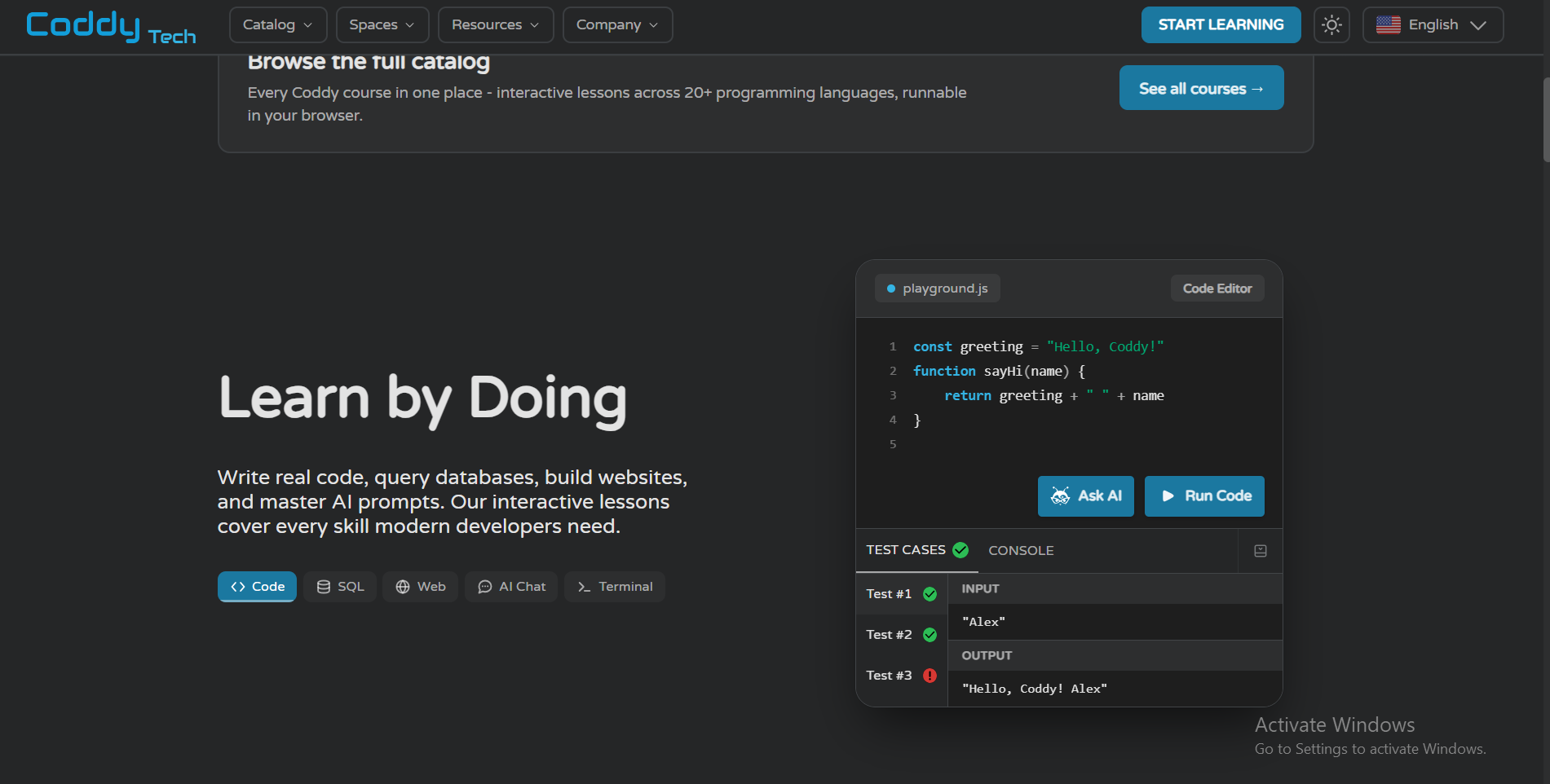Screen dimensions: 1550x784
Task: Click the page vertical scrollbar
Action: point(1545,120)
